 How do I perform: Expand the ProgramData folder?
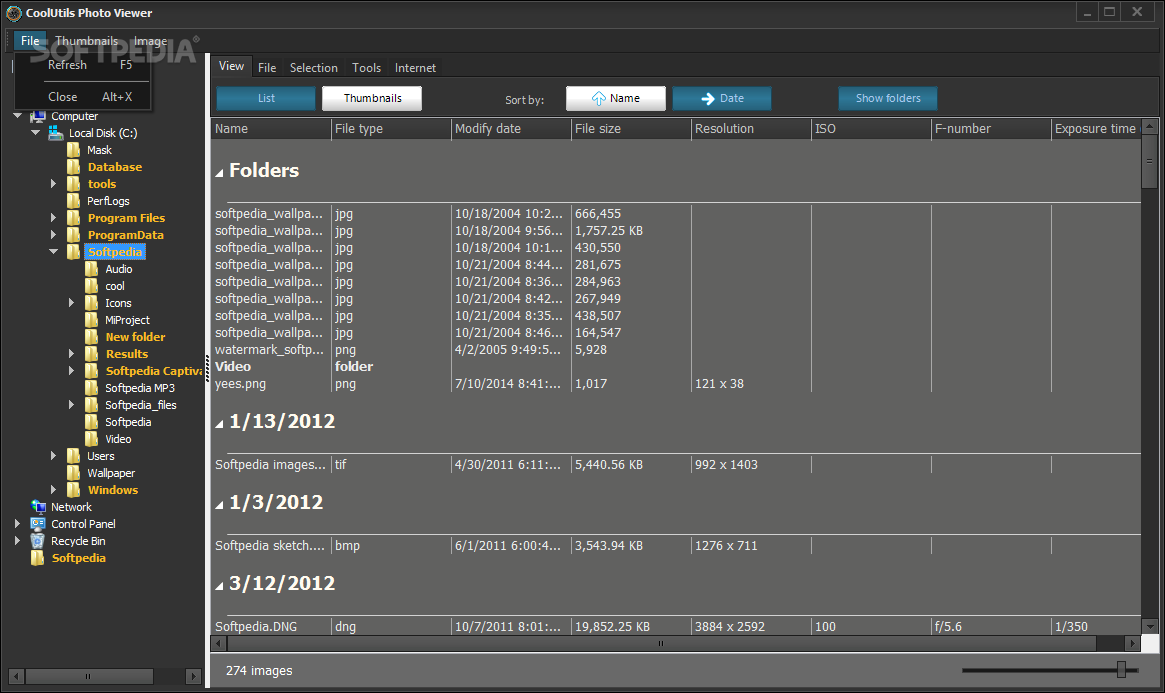click(x=53, y=235)
